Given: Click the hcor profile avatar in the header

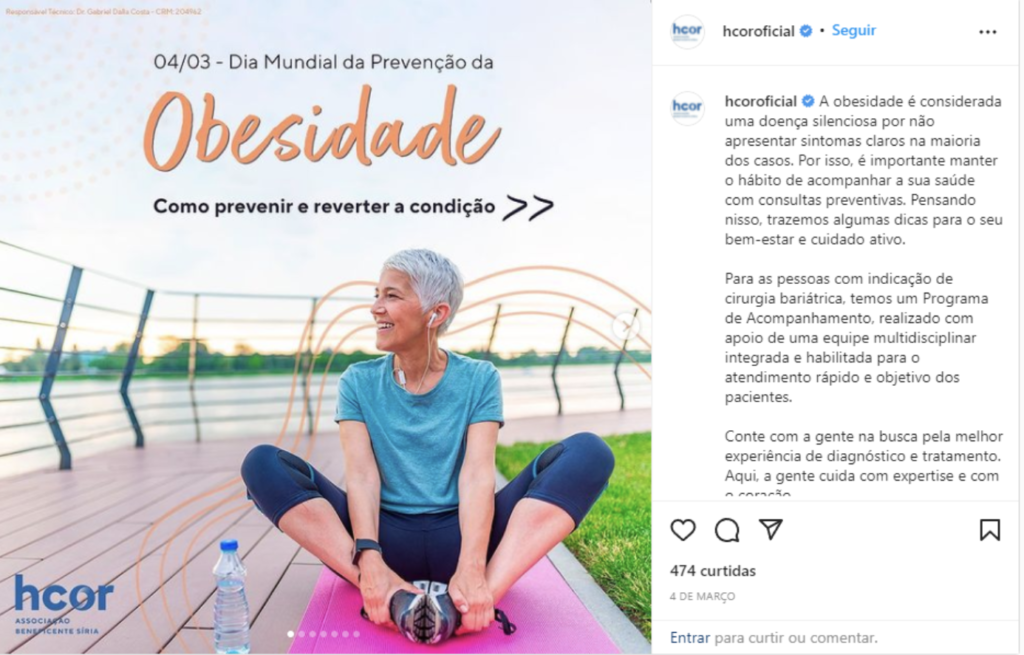Looking at the screenshot, I should (687, 31).
